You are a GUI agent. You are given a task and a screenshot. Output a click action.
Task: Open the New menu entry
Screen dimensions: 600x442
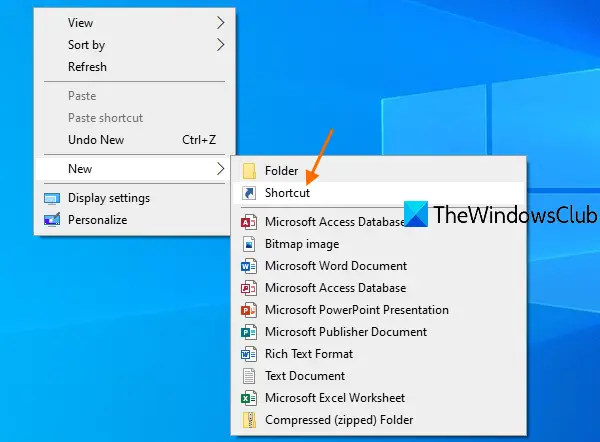[132, 169]
